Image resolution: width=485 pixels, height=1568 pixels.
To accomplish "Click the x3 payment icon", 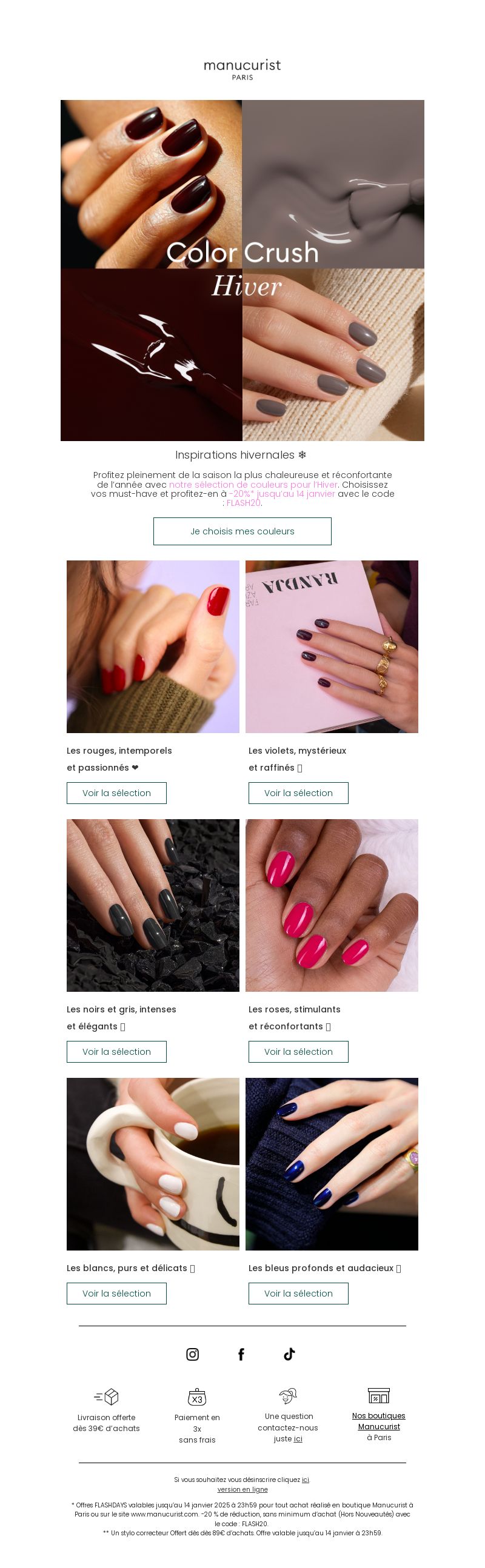I will tap(197, 1397).
